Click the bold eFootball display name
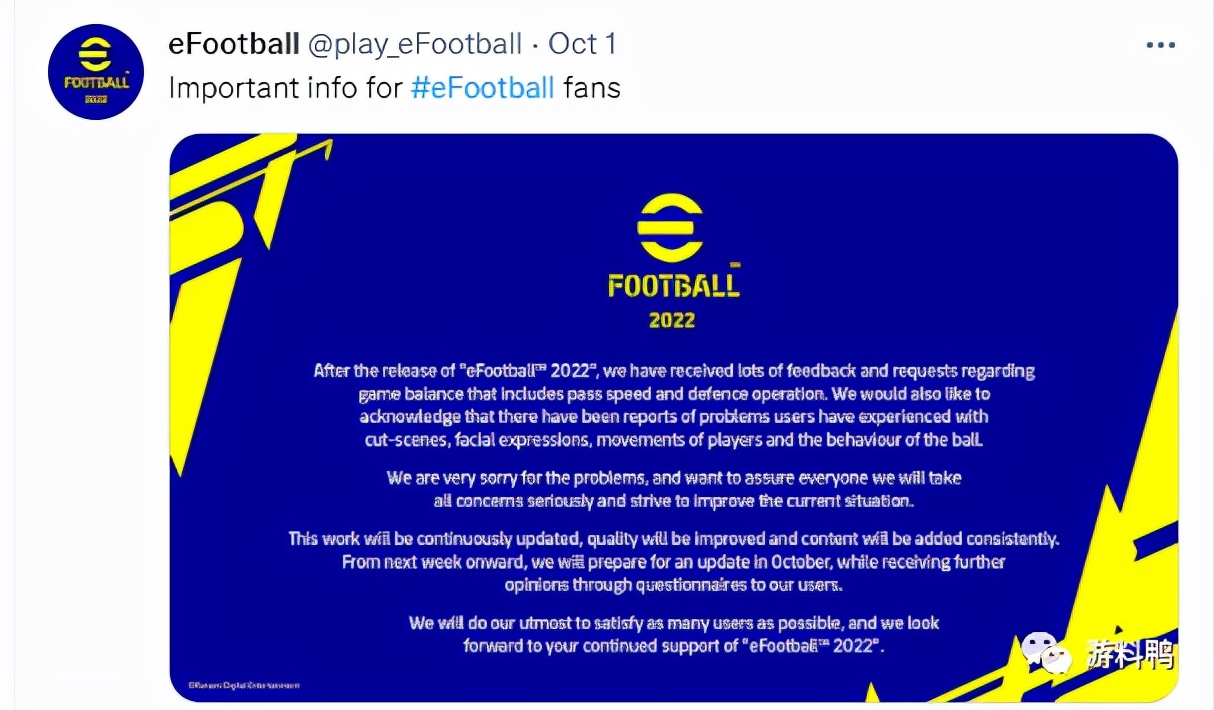The image size is (1214, 710). point(234,44)
